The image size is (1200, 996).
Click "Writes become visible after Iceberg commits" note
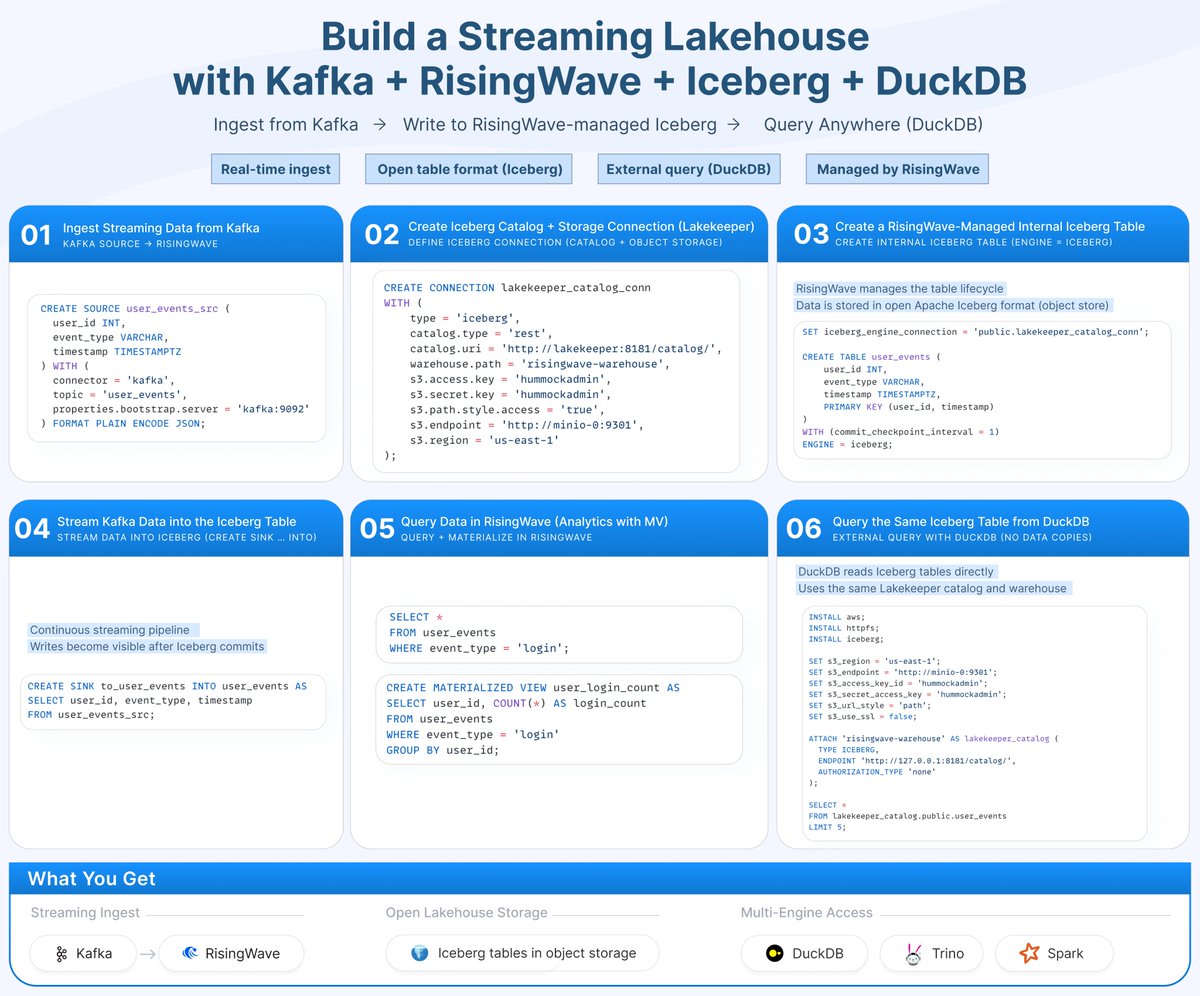(x=147, y=647)
